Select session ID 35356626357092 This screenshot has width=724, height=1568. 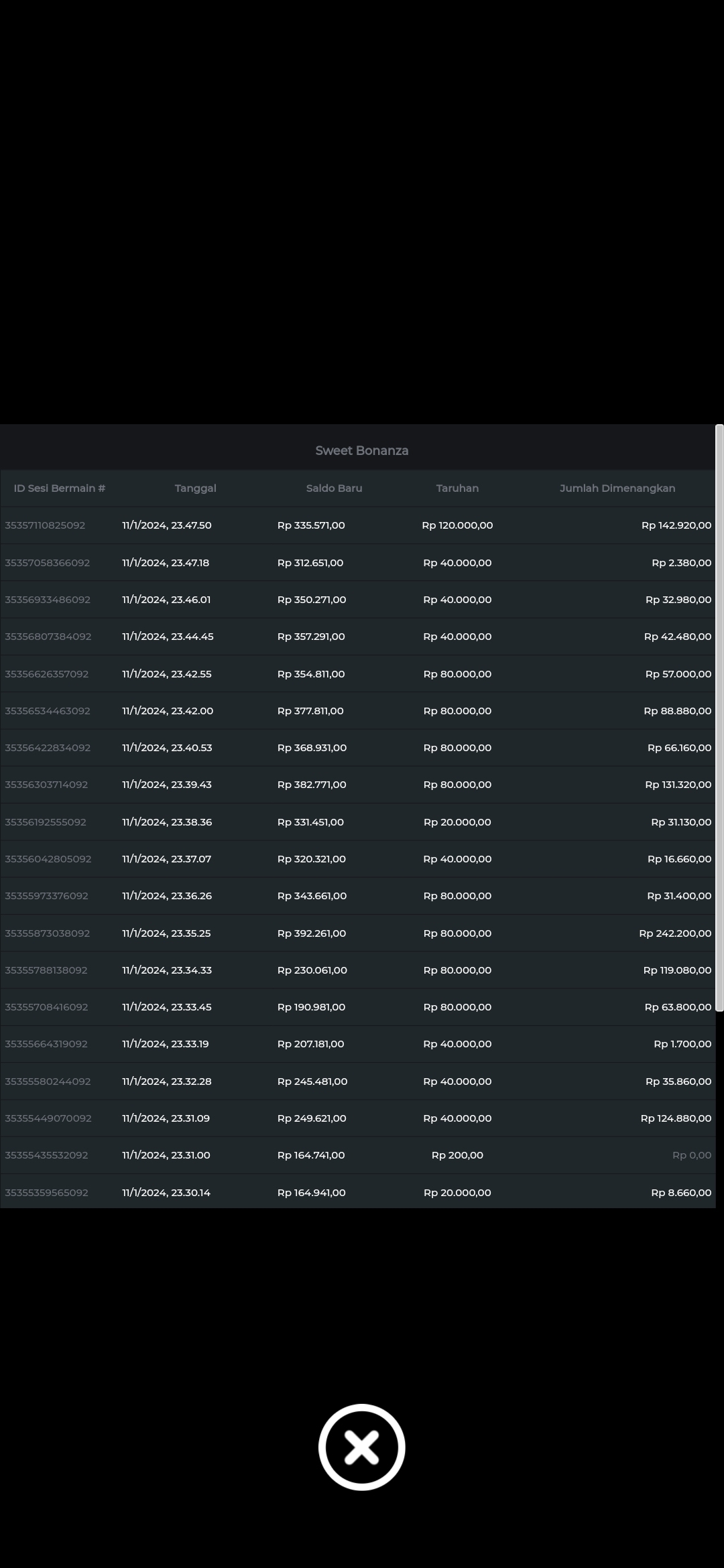click(x=46, y=674)
